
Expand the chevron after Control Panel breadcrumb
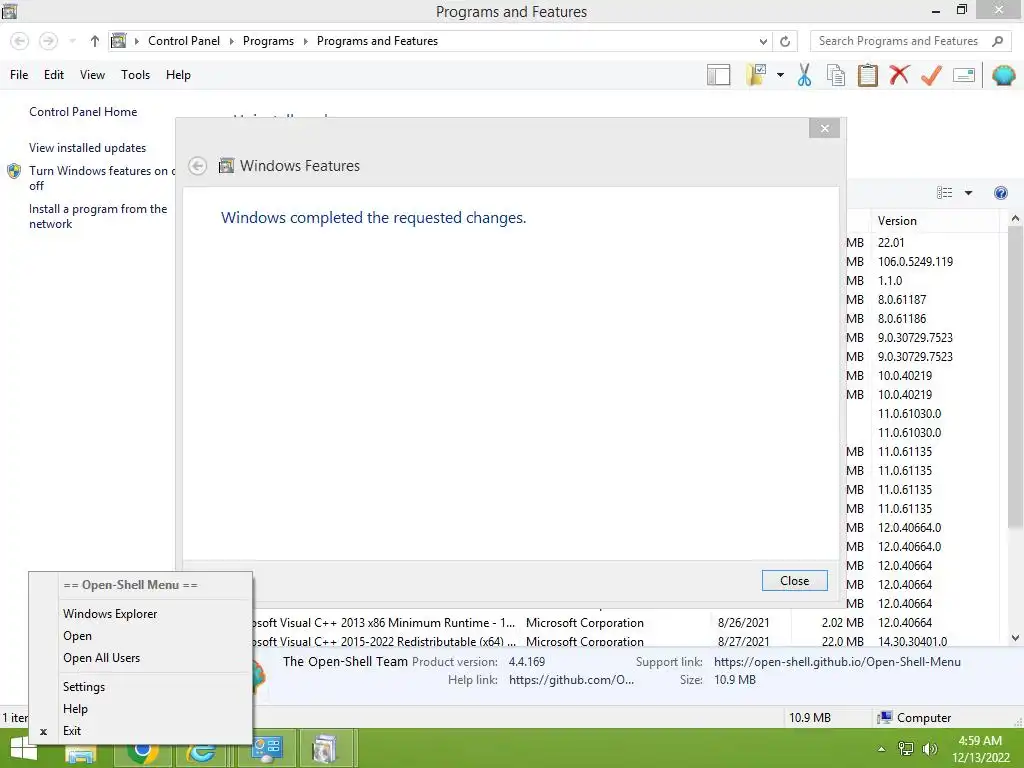coord(231,41)
